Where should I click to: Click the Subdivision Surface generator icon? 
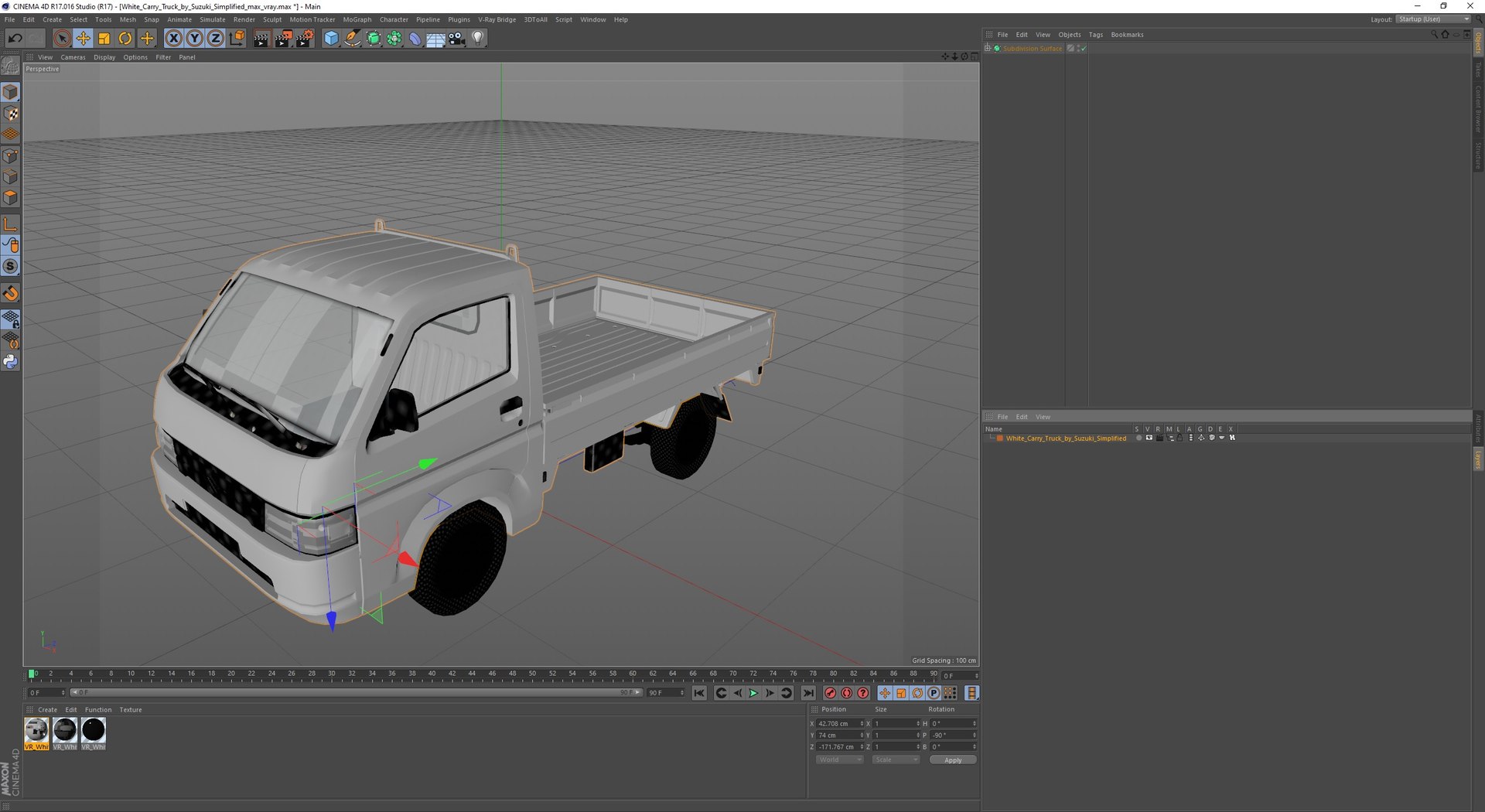[373, 38]
